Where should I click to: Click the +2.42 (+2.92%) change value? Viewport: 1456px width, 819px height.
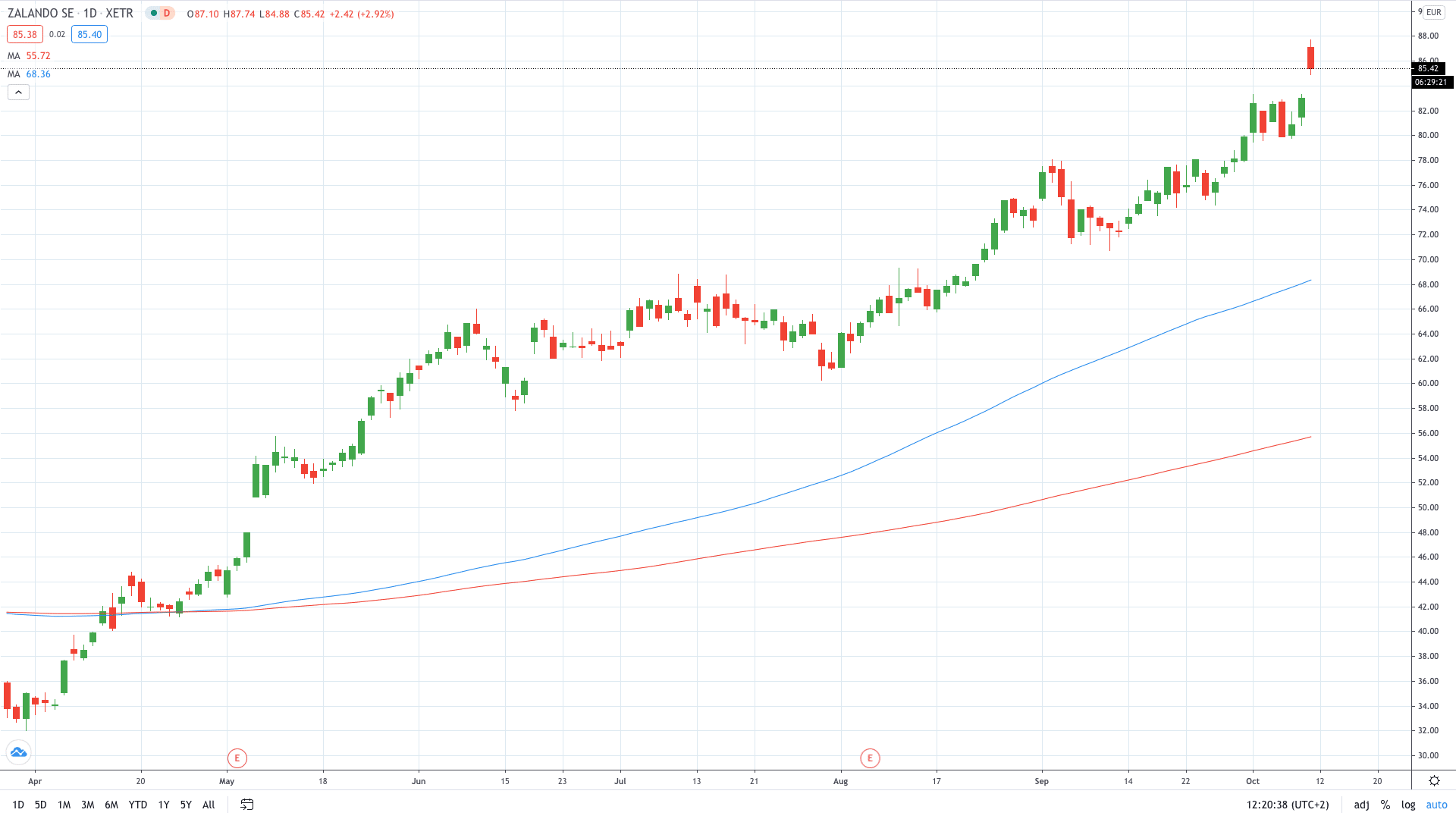tap(362, 14)
